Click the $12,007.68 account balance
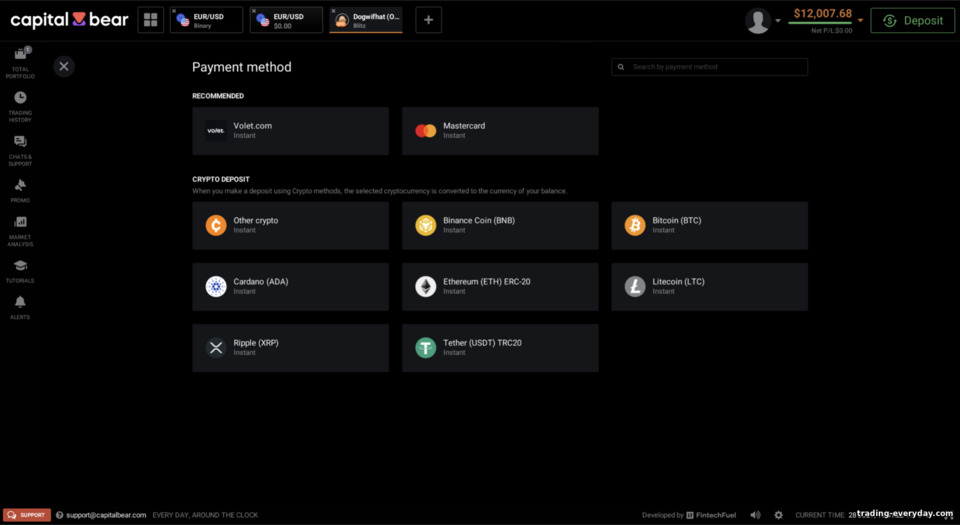Image resolution: width=960 pixels, height=525 pixels. point(823,13)
